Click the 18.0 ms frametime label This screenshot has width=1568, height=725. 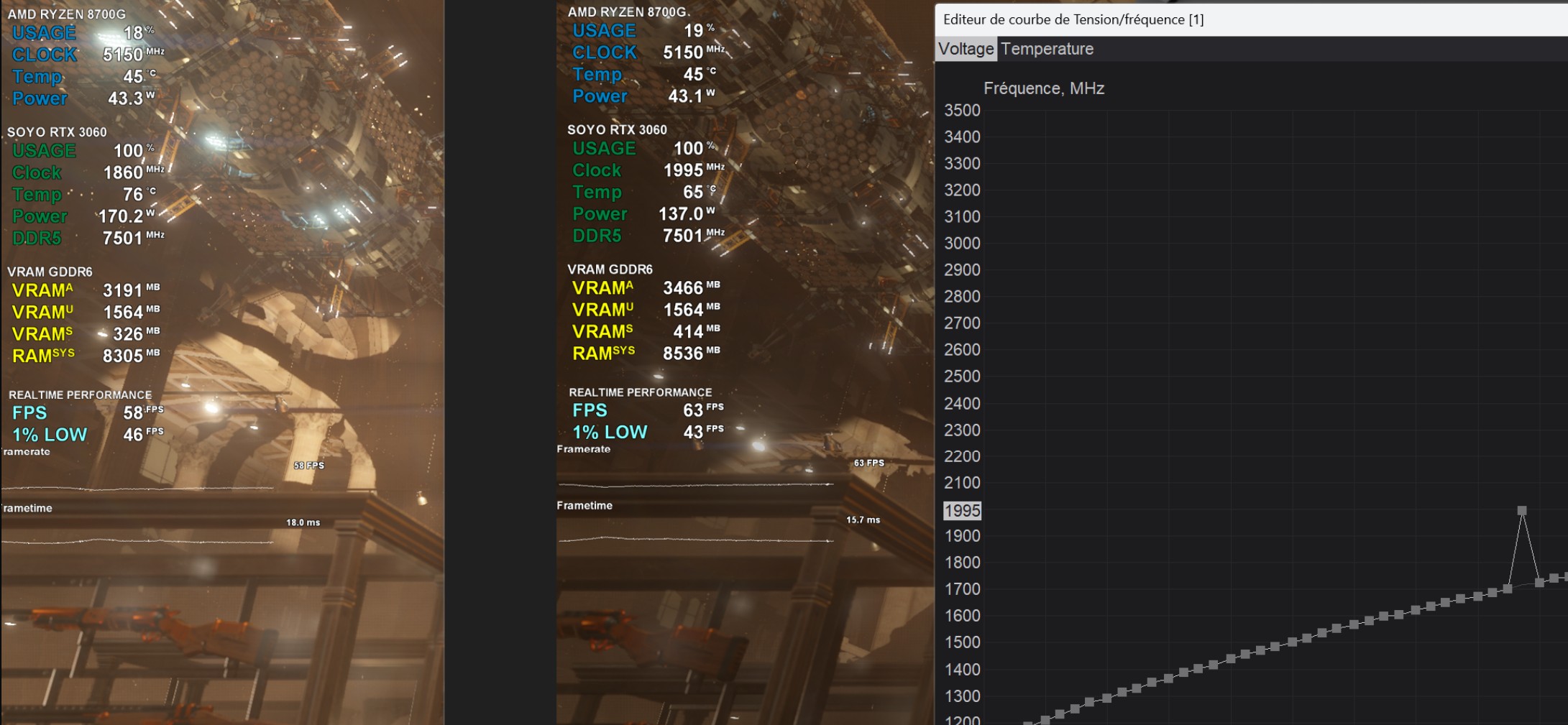[x=303, y=522]
